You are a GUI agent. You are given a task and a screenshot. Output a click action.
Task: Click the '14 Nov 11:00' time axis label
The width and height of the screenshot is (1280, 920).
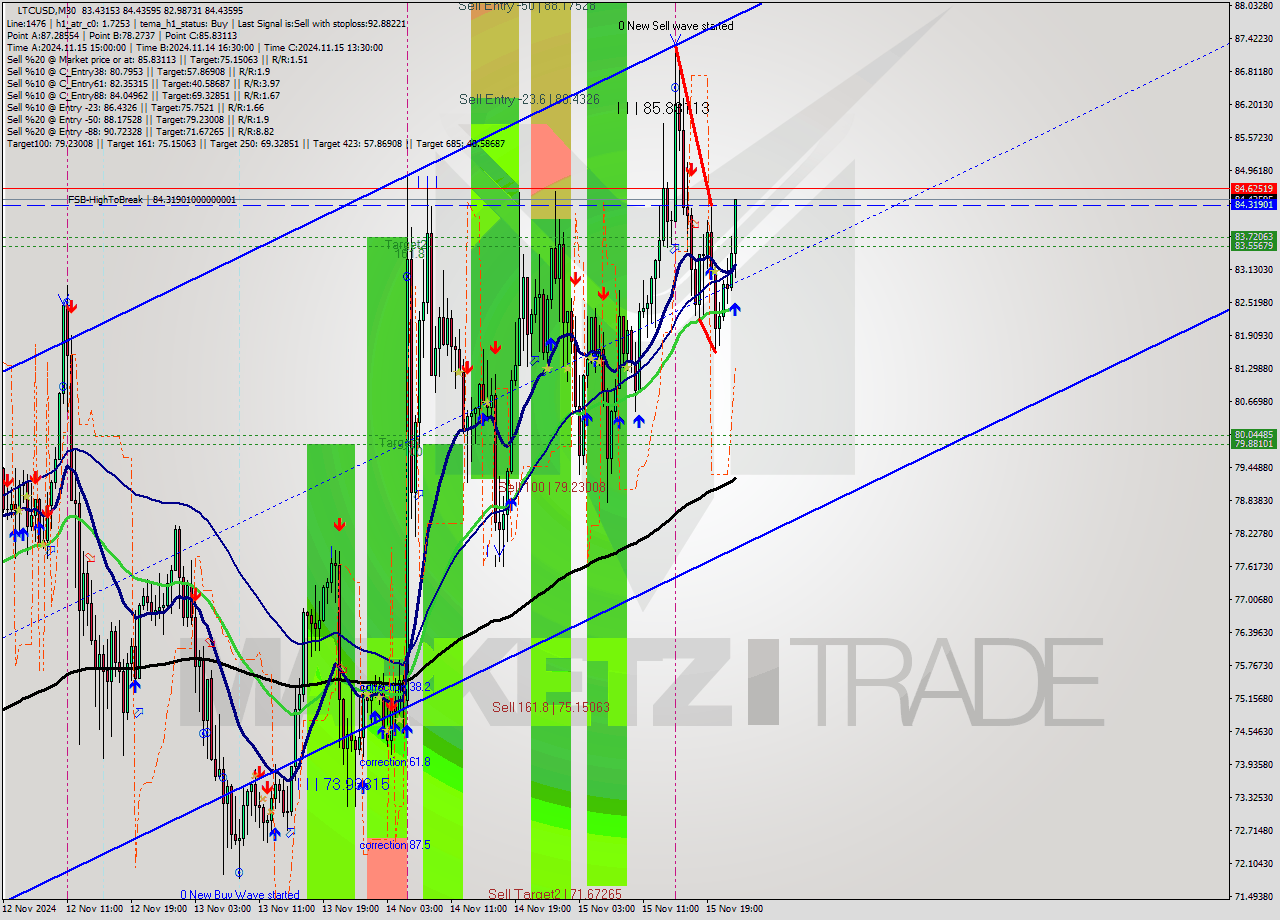pos(479,909)
